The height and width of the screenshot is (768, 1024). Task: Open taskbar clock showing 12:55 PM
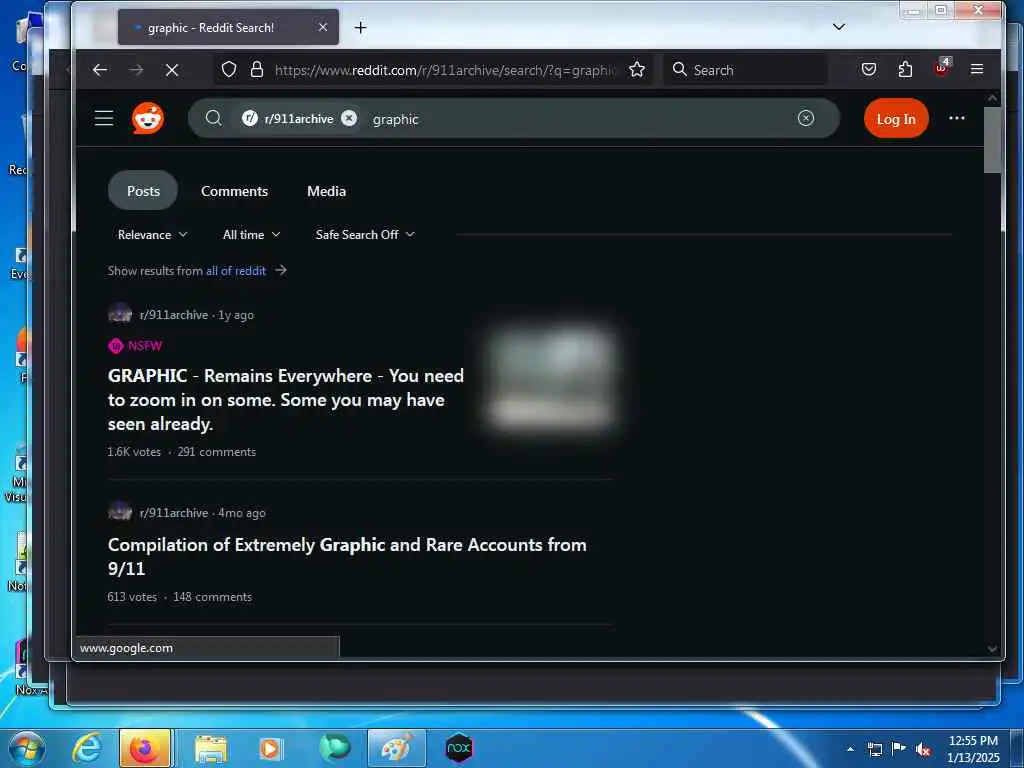(973, 749)
